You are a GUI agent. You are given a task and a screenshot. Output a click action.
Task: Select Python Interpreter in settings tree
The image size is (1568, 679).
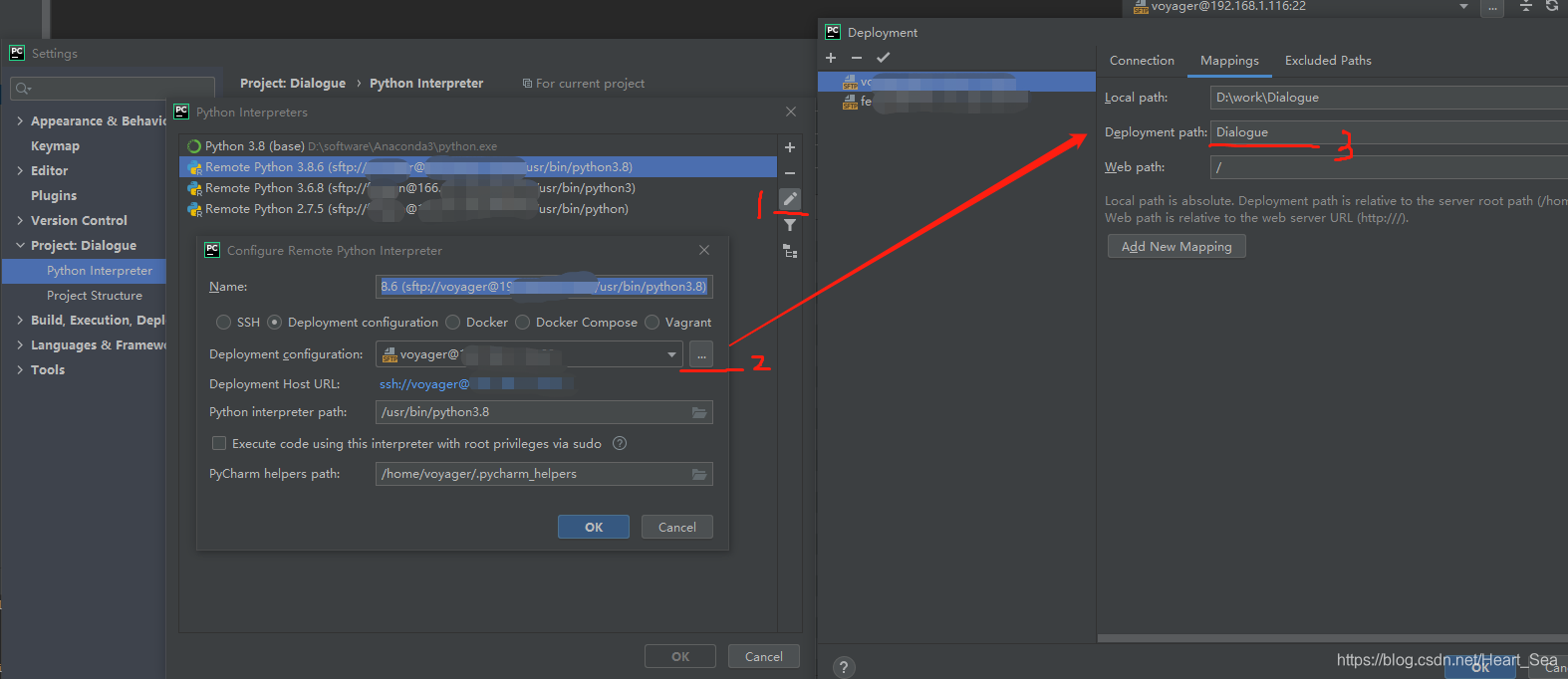[85, 271]
